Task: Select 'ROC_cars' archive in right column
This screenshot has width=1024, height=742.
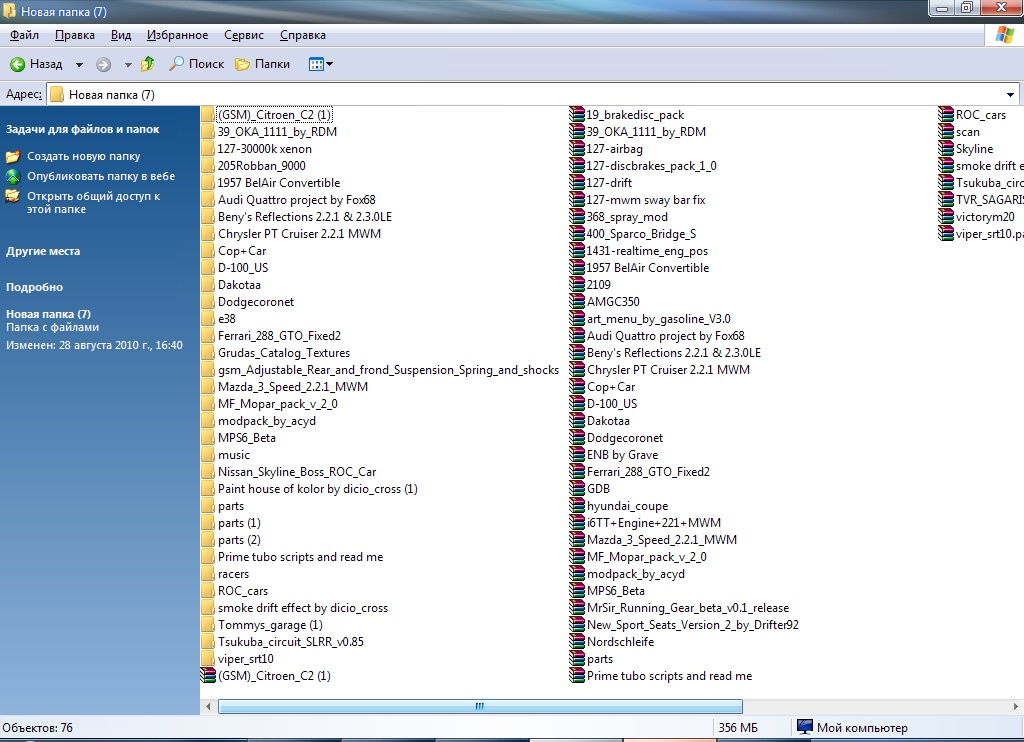Action: coord(981,115)
